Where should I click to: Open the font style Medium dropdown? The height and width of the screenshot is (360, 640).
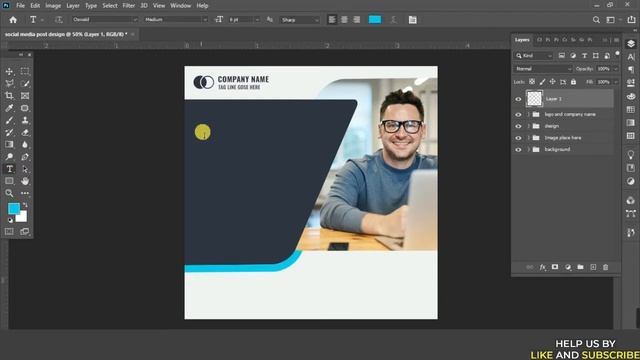pos(176,20)
